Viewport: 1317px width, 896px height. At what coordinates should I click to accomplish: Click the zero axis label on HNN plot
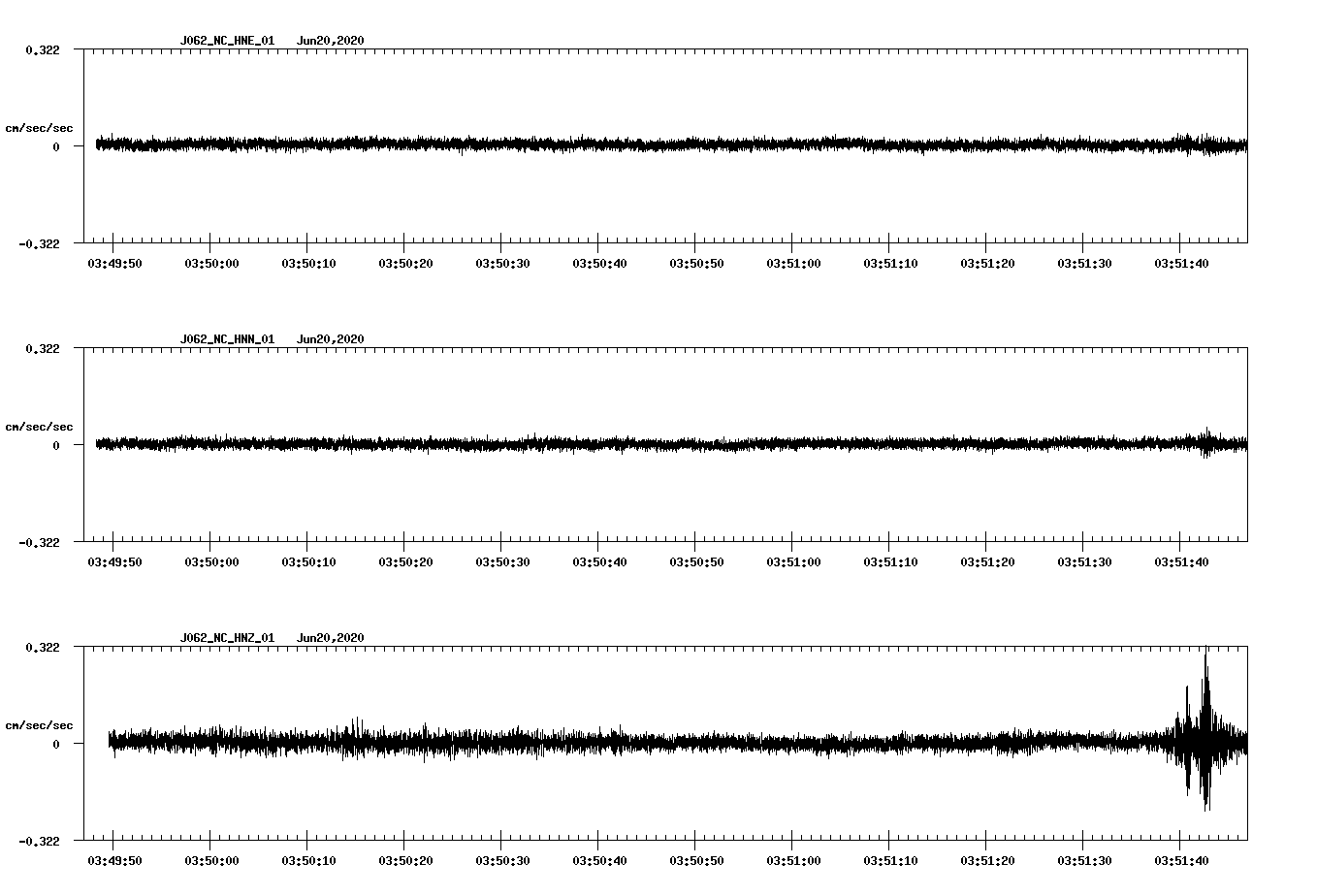coord(56,446)
